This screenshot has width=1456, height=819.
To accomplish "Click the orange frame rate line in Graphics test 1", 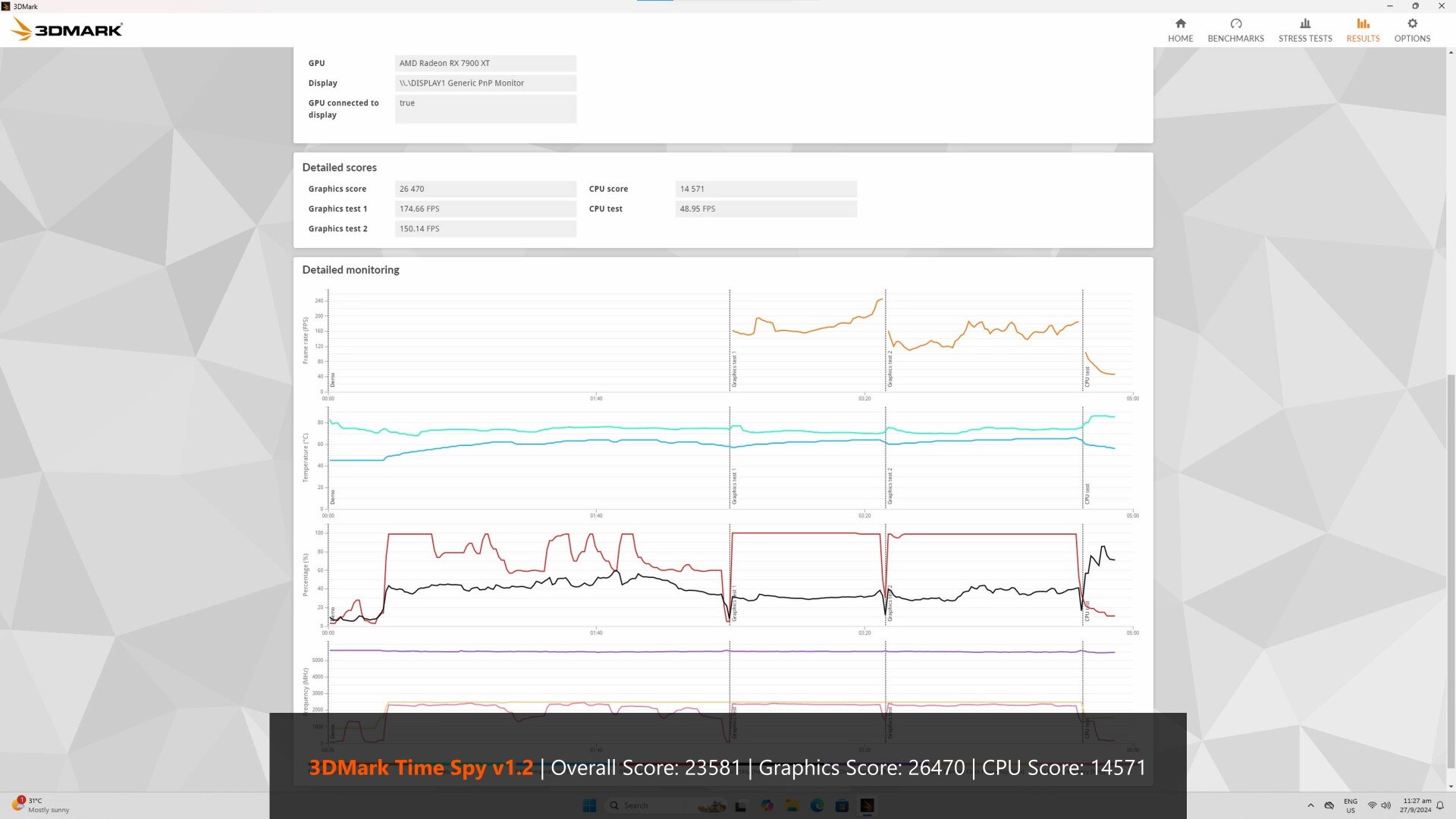I will 808,331.
